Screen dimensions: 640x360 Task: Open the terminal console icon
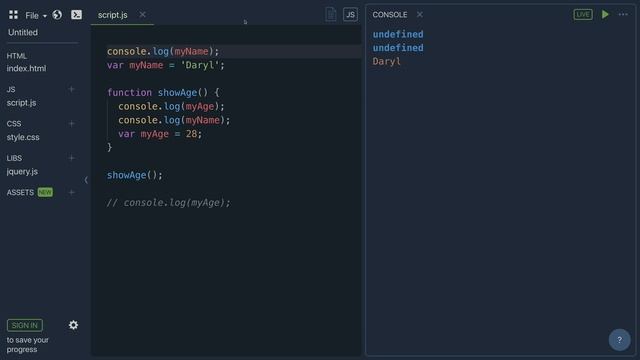(76, 15)
